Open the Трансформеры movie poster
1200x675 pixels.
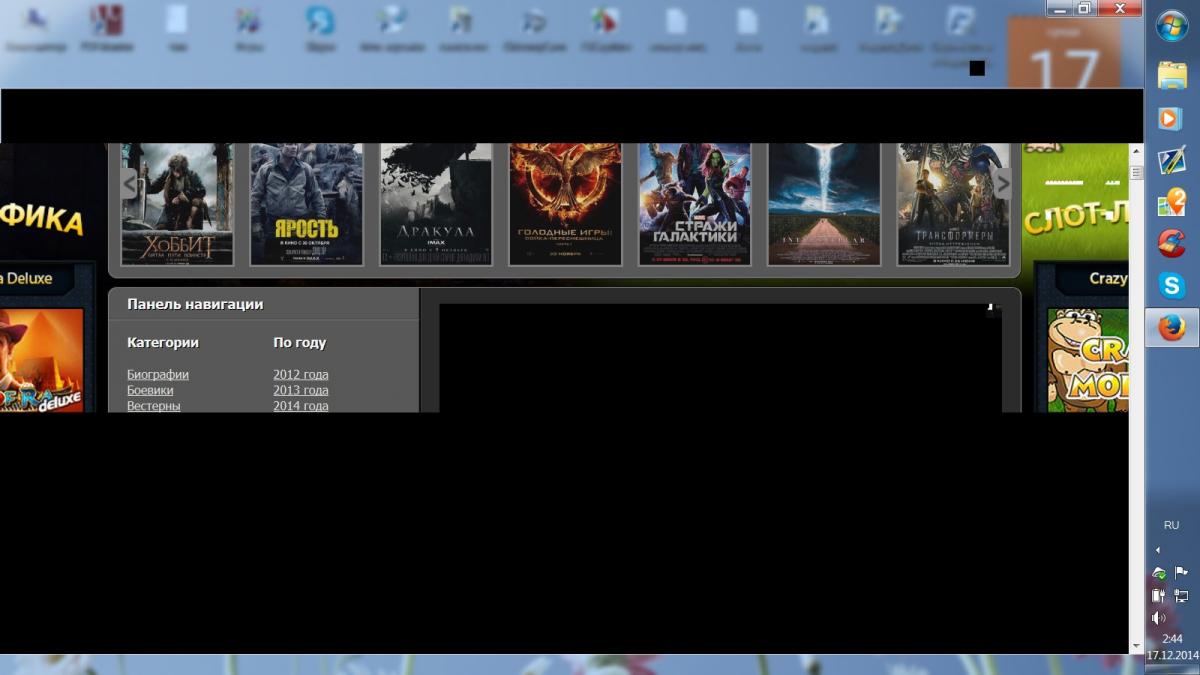pos(953,204)
